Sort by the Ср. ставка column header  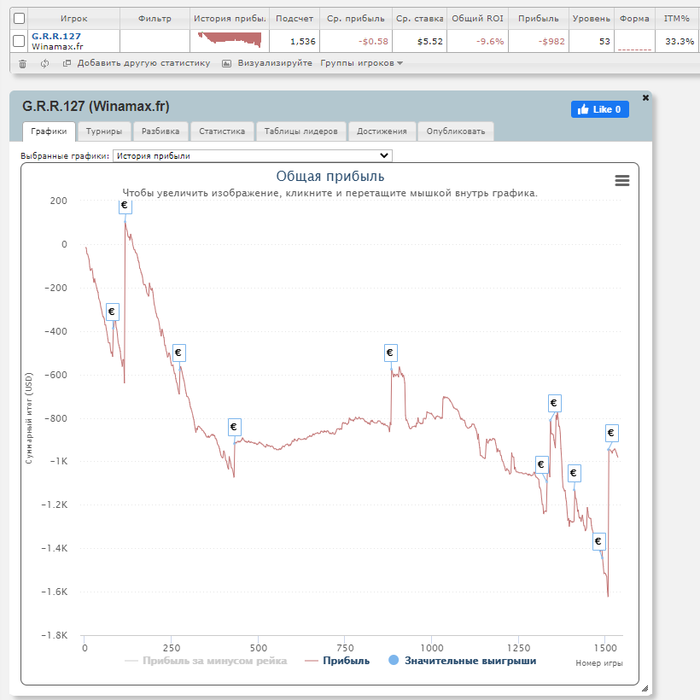pos(420,19)
